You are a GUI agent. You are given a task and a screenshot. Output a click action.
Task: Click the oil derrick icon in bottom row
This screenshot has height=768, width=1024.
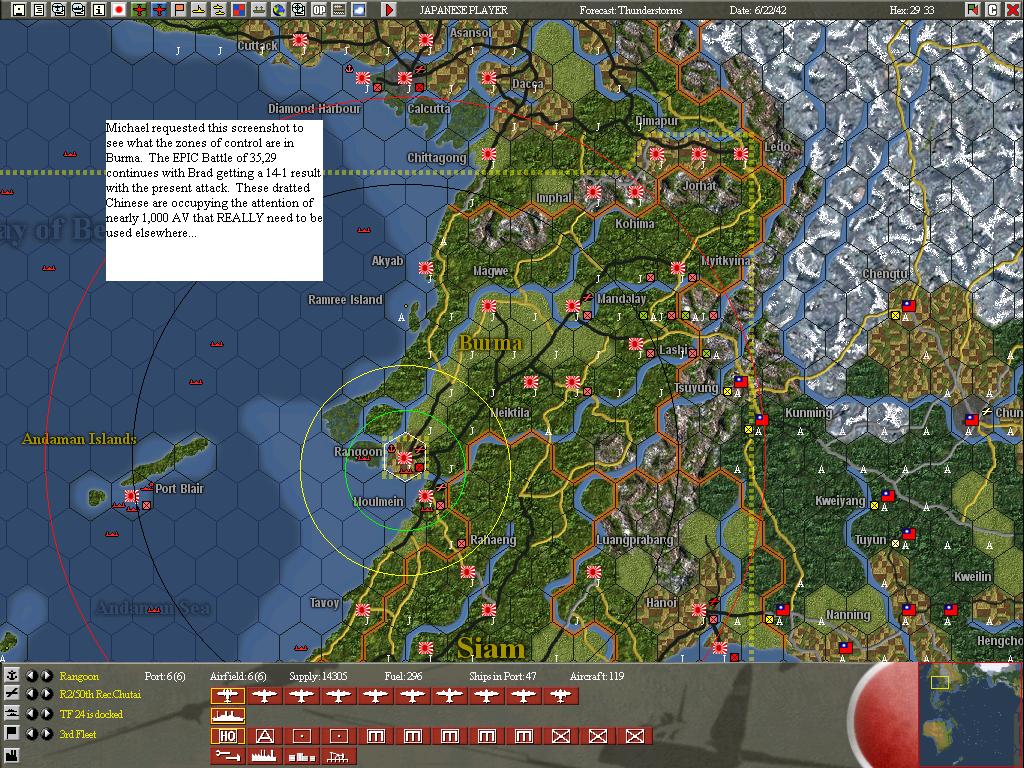(338, 756)
